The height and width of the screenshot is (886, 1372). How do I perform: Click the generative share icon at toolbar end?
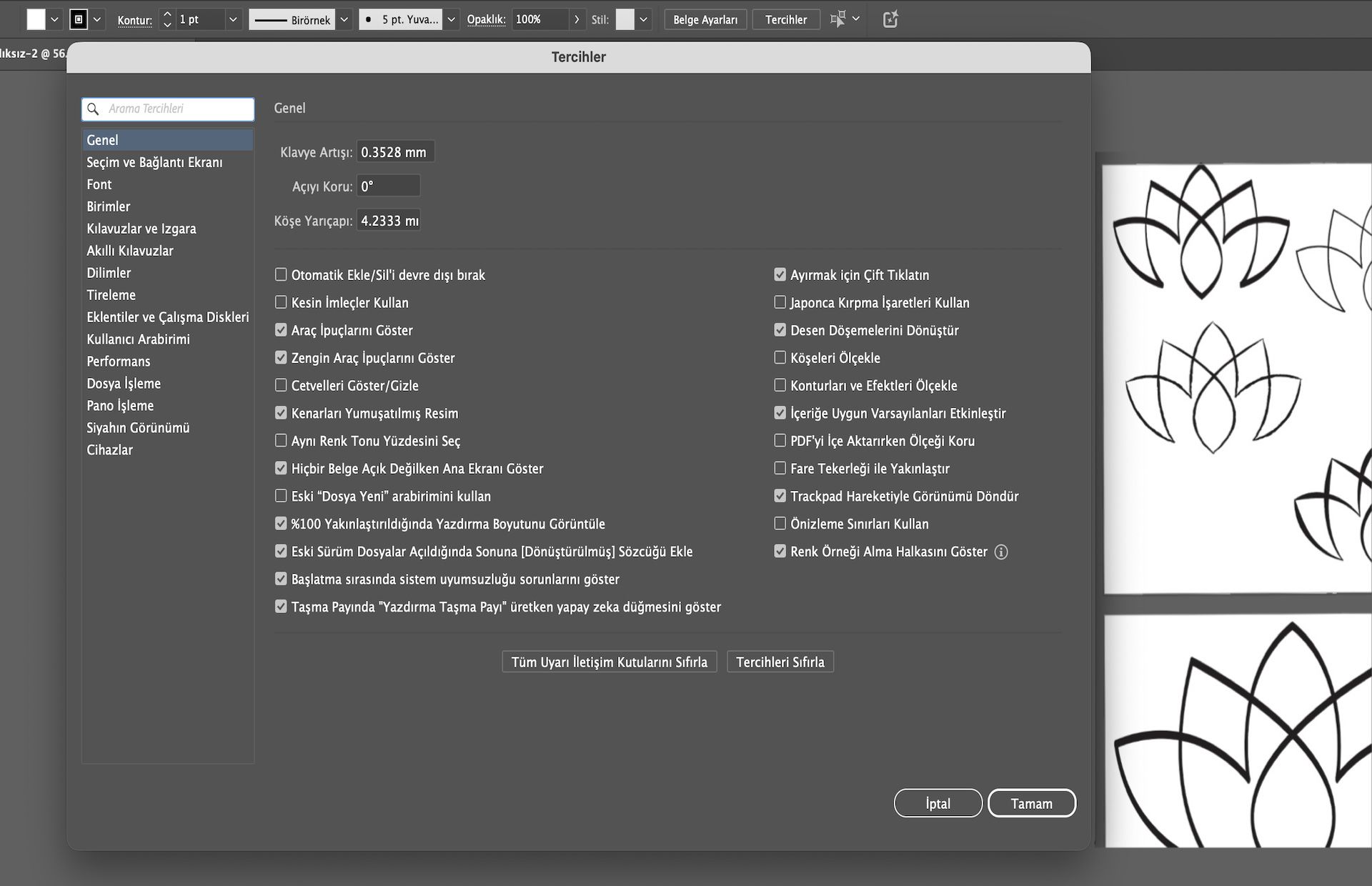coord(890,19)
